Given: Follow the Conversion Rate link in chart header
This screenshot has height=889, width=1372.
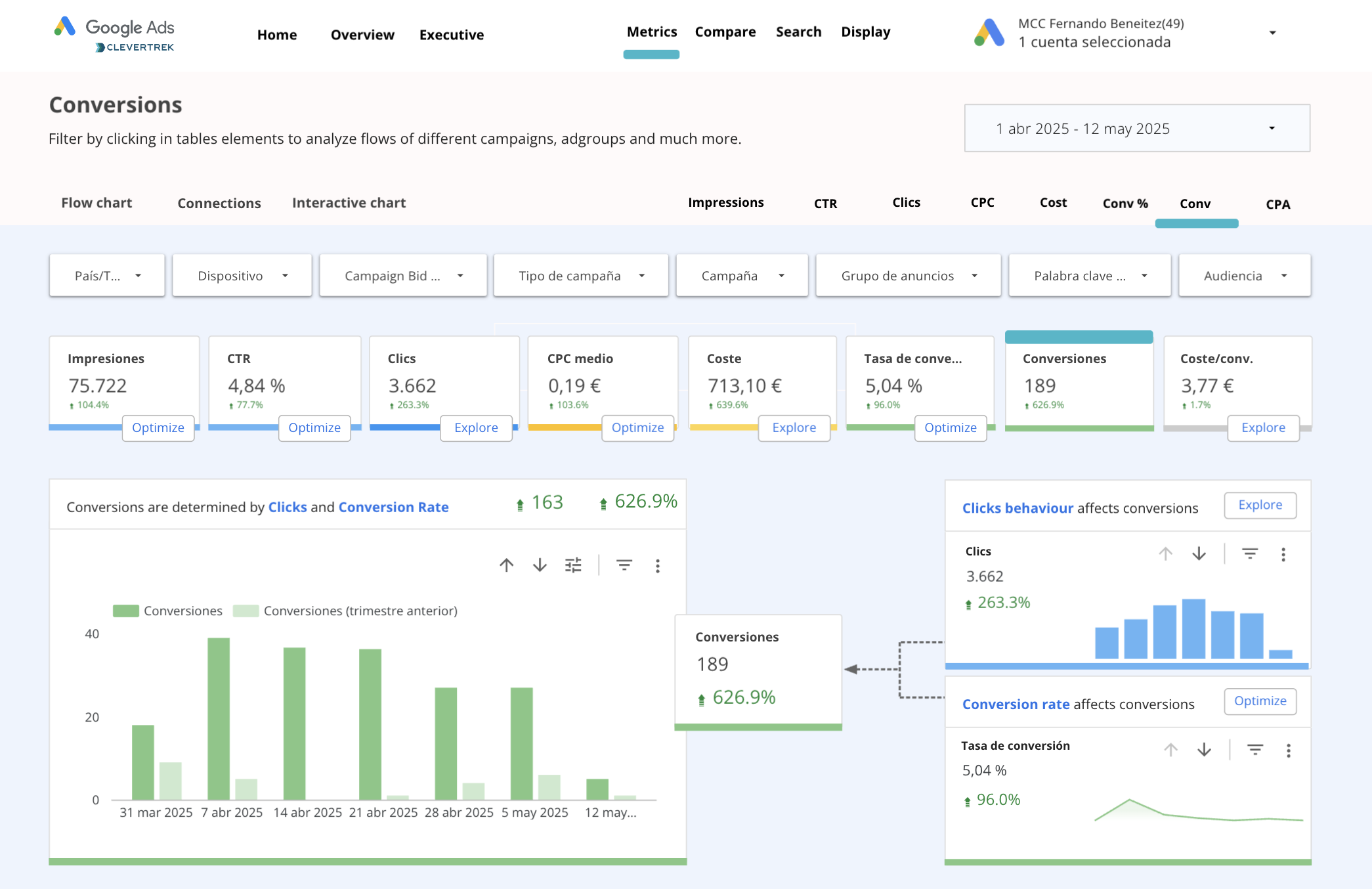Looking at the screenshot, I should (393, 507).
